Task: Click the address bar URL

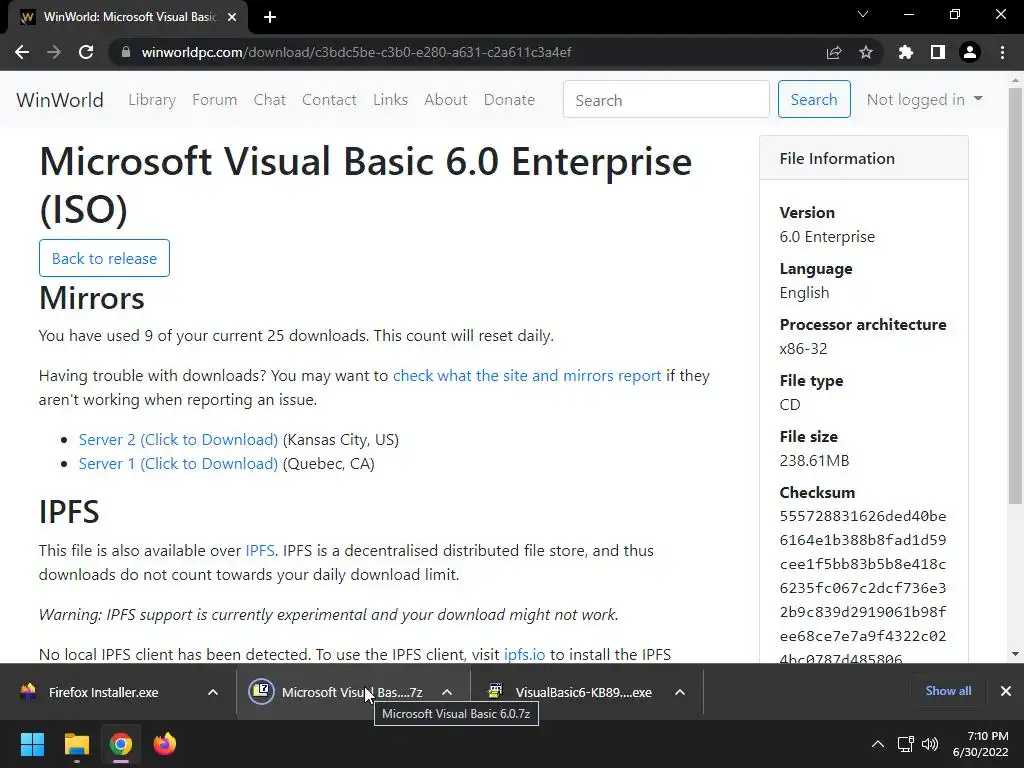Action: (357, 52)
